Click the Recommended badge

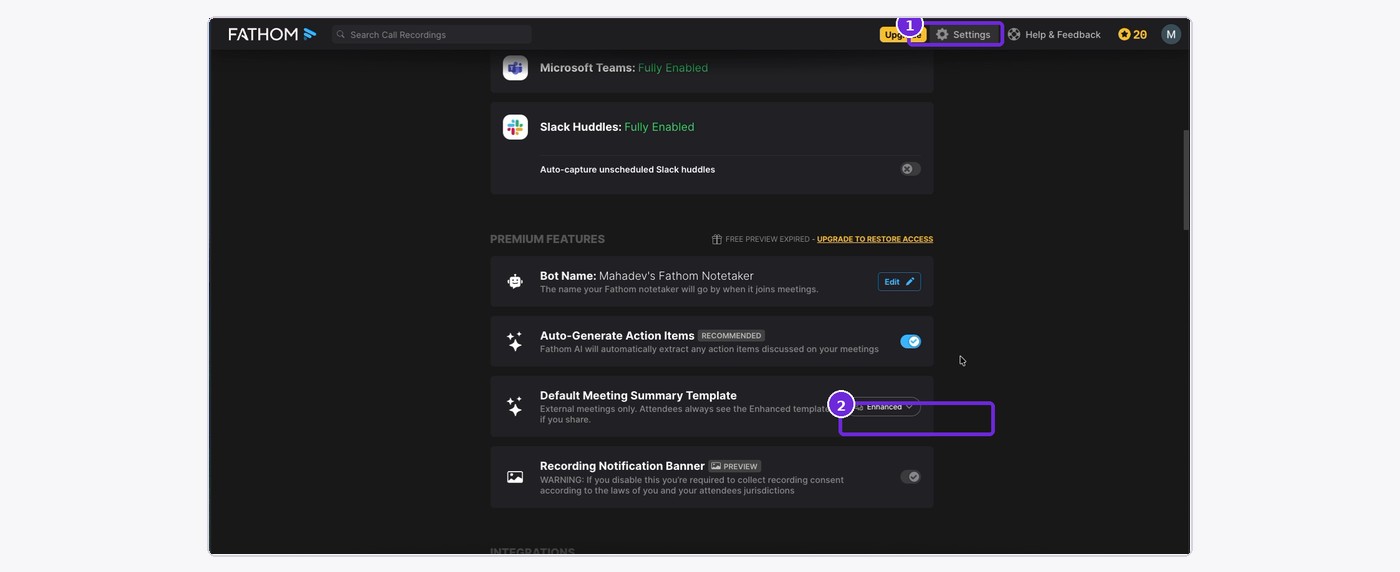point(731,336)
